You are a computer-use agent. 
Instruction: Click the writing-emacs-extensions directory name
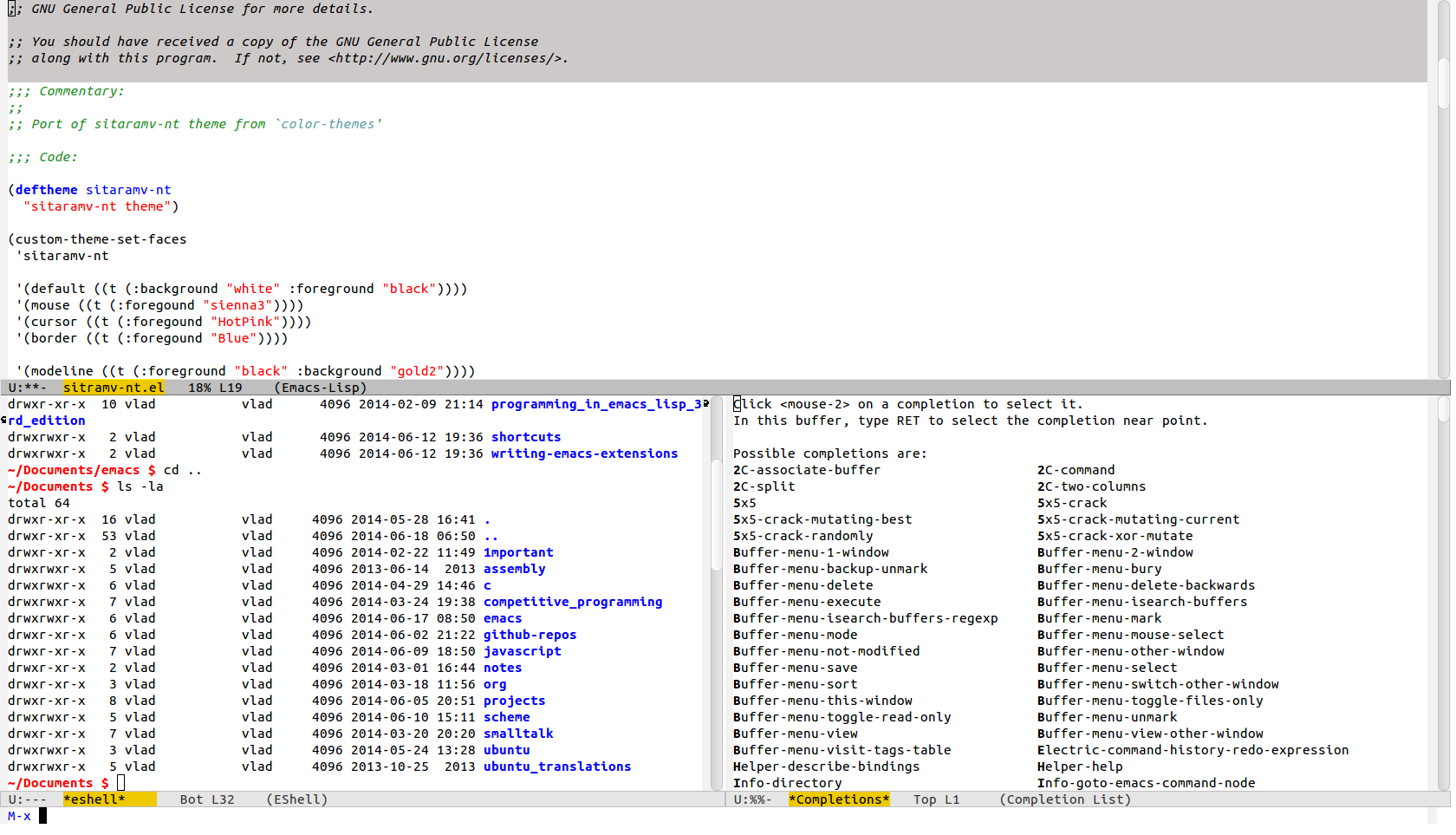pyautogui.click(x=585, y=453)
